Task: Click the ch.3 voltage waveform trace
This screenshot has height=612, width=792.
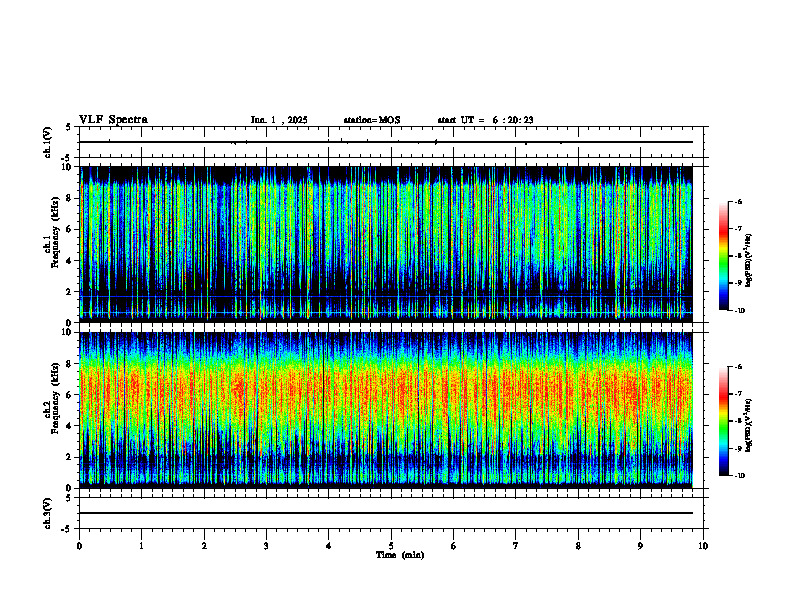Action: [x=386, y=513]
